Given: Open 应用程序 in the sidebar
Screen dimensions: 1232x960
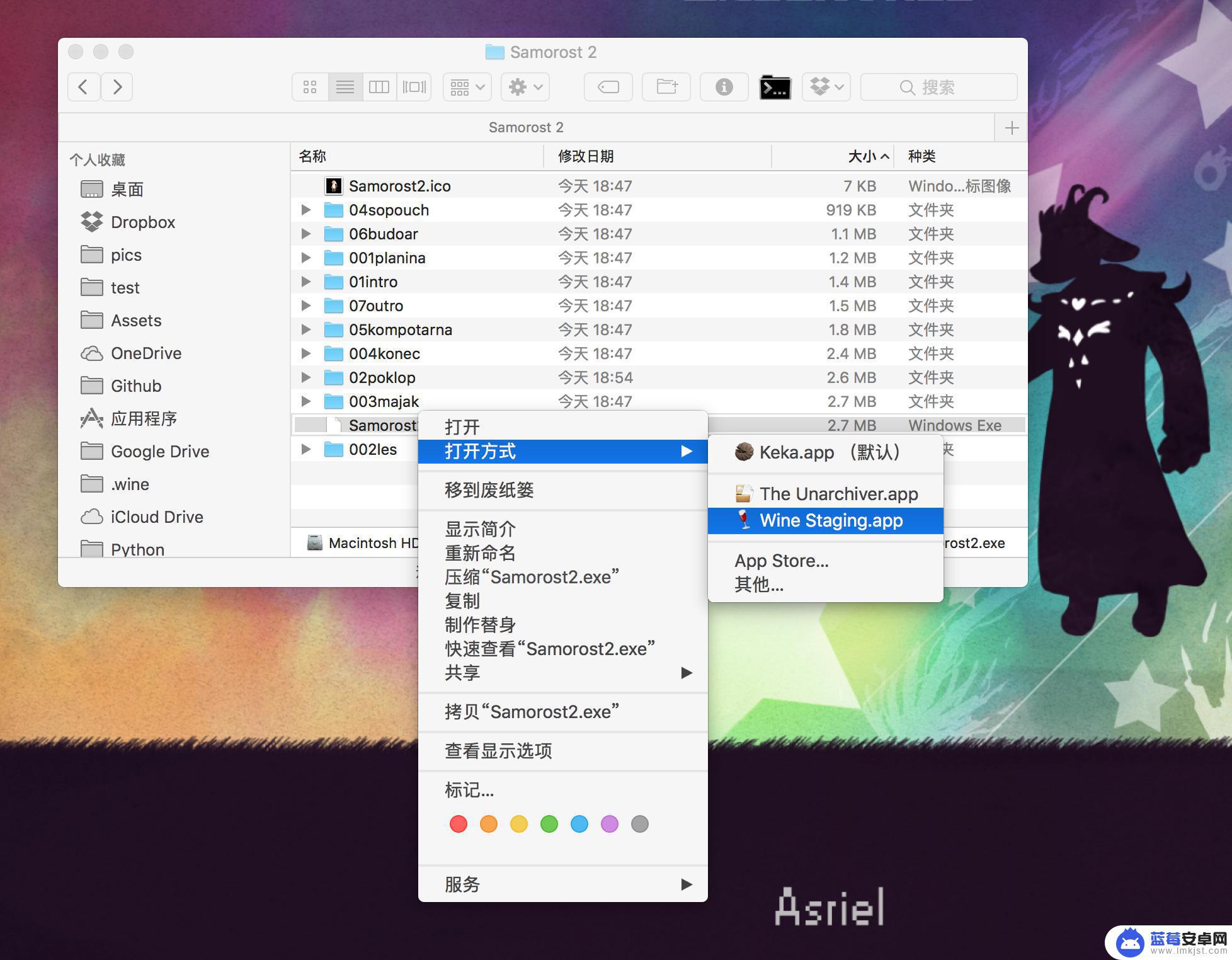Looking at the screenshot, I should (129, 419).
